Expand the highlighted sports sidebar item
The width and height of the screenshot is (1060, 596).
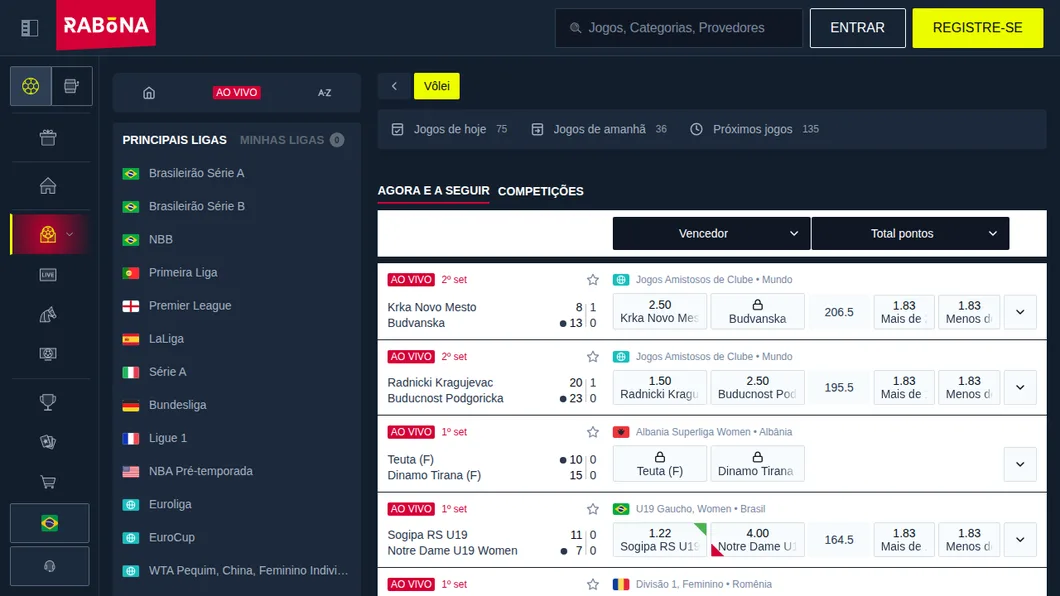click(x=70, y=234)
